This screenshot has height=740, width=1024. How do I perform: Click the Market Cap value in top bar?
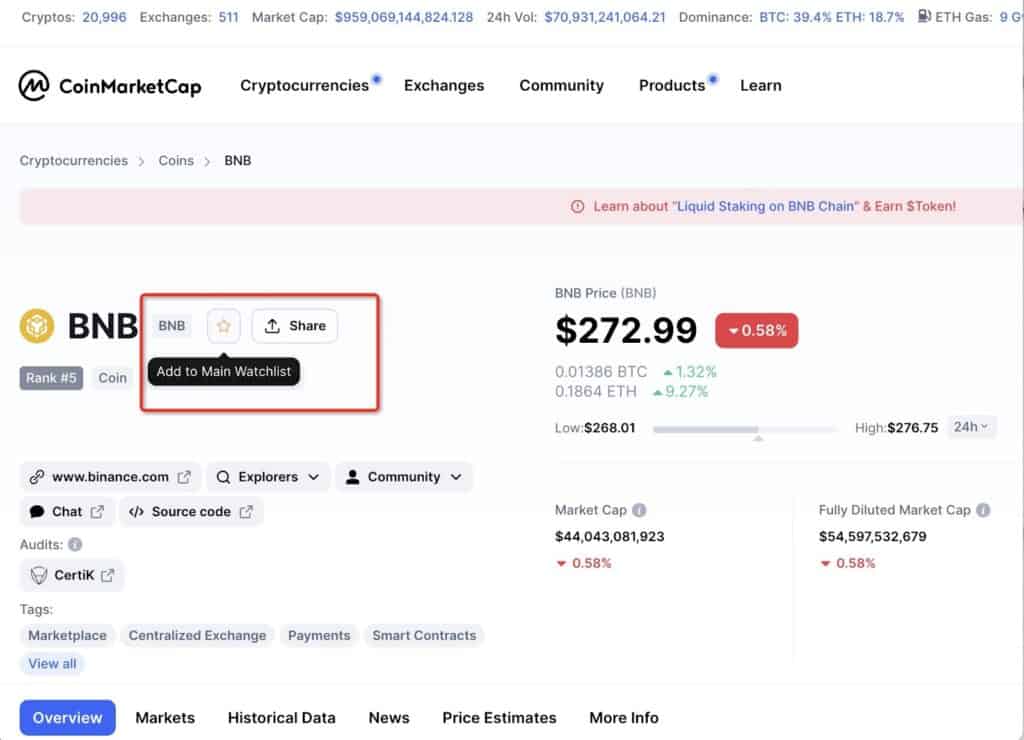point(404,17)
